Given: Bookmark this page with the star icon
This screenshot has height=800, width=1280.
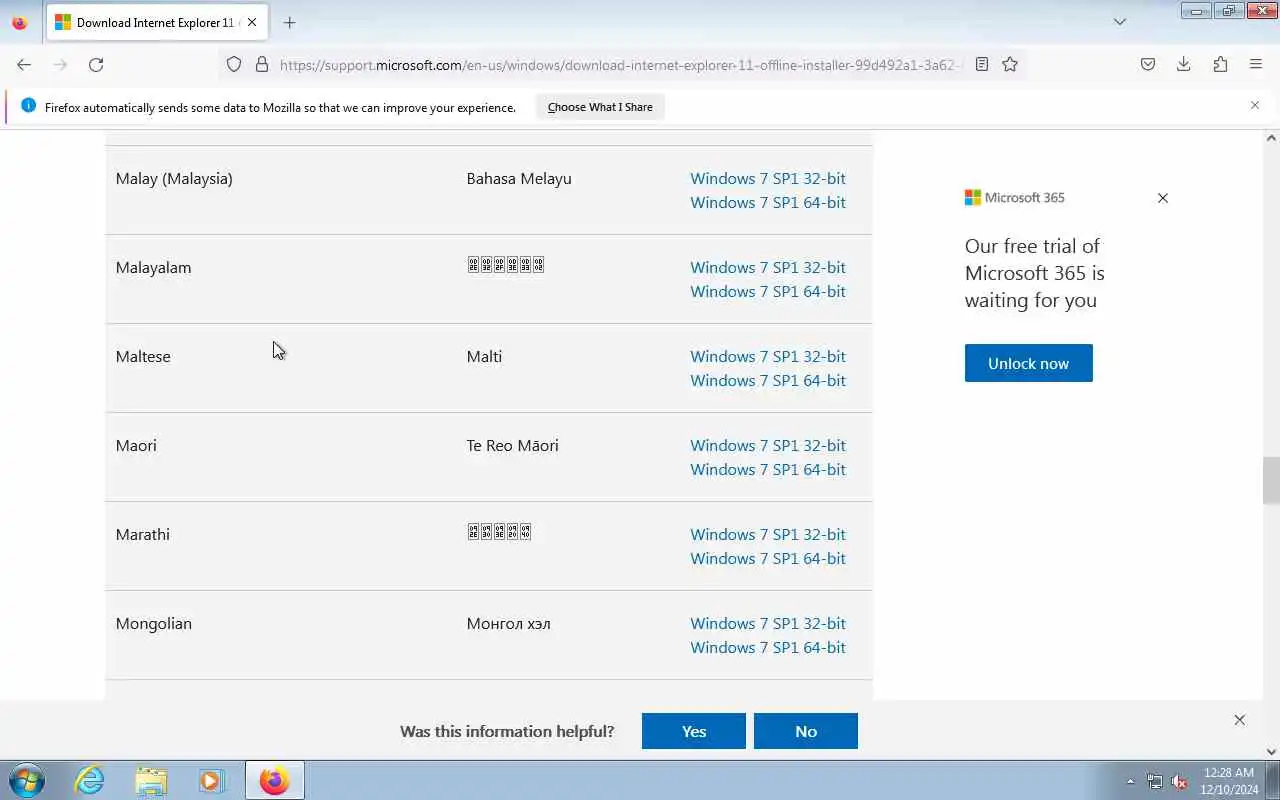Looking at the screenshot, I should (1010, 64).
